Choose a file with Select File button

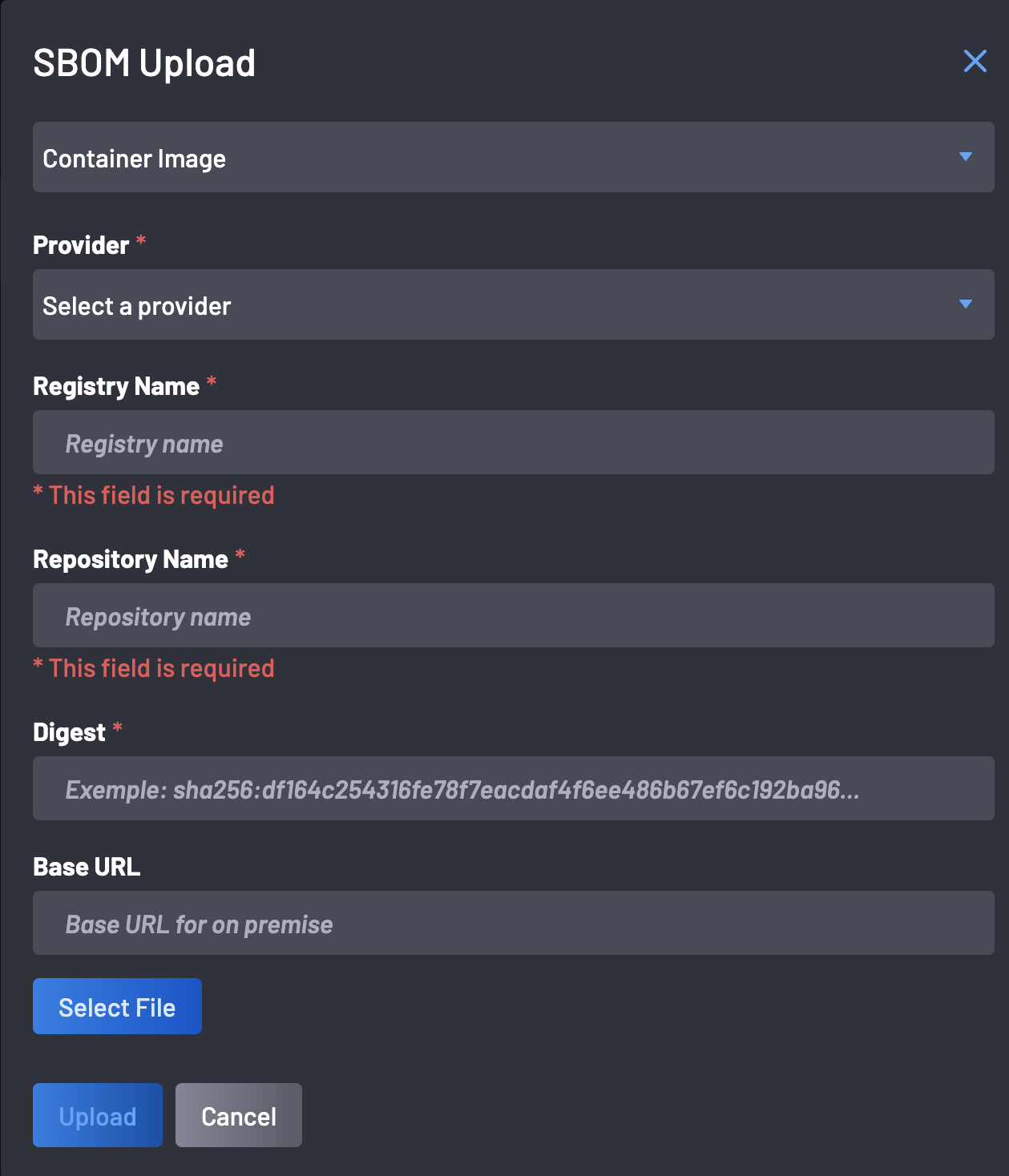pyautogui.click(x=117, y=1006)
